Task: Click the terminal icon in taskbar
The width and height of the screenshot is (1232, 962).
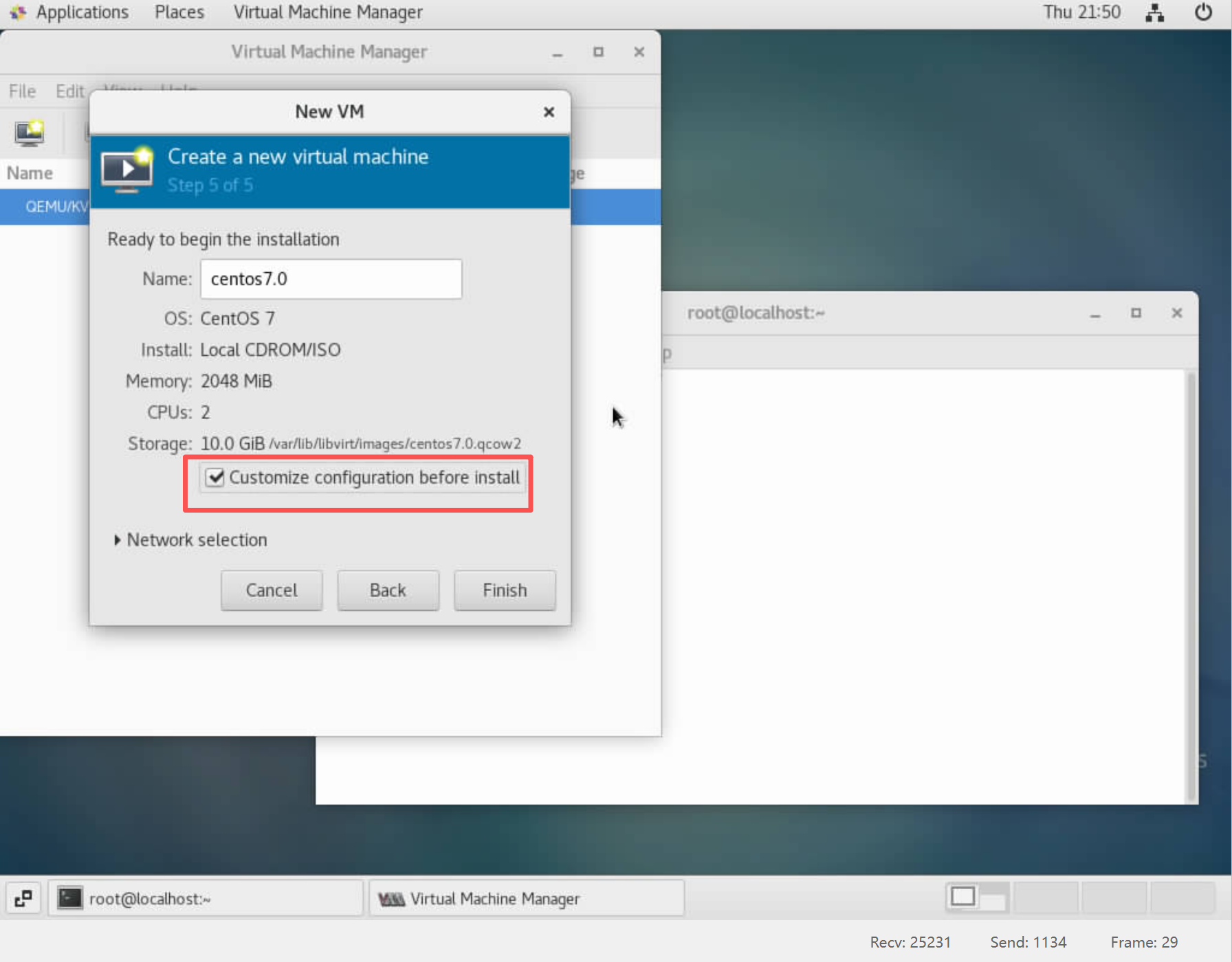Action: coord(69,898)
